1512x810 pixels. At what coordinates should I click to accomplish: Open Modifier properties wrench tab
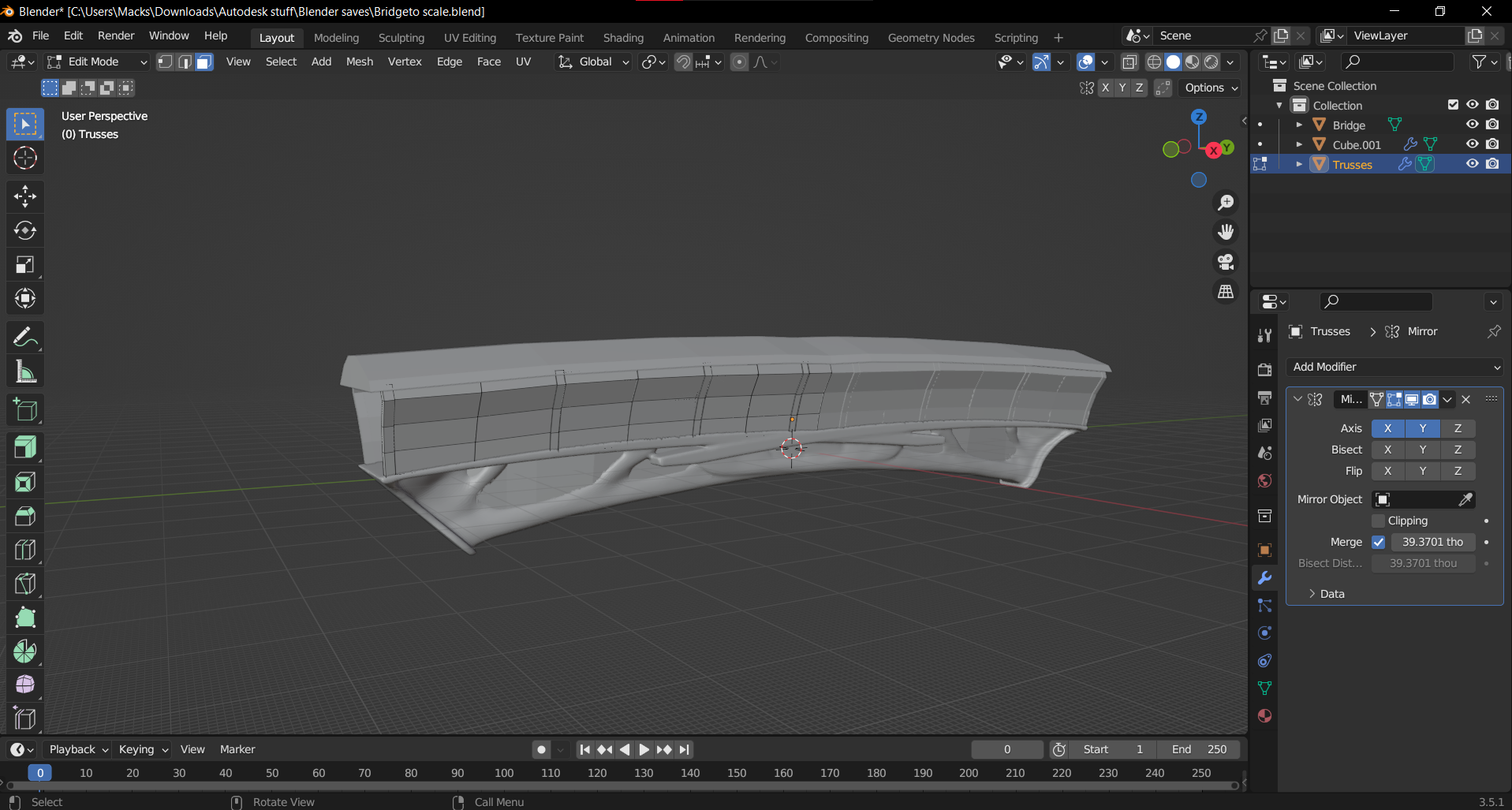click(x=1265, y=578)
